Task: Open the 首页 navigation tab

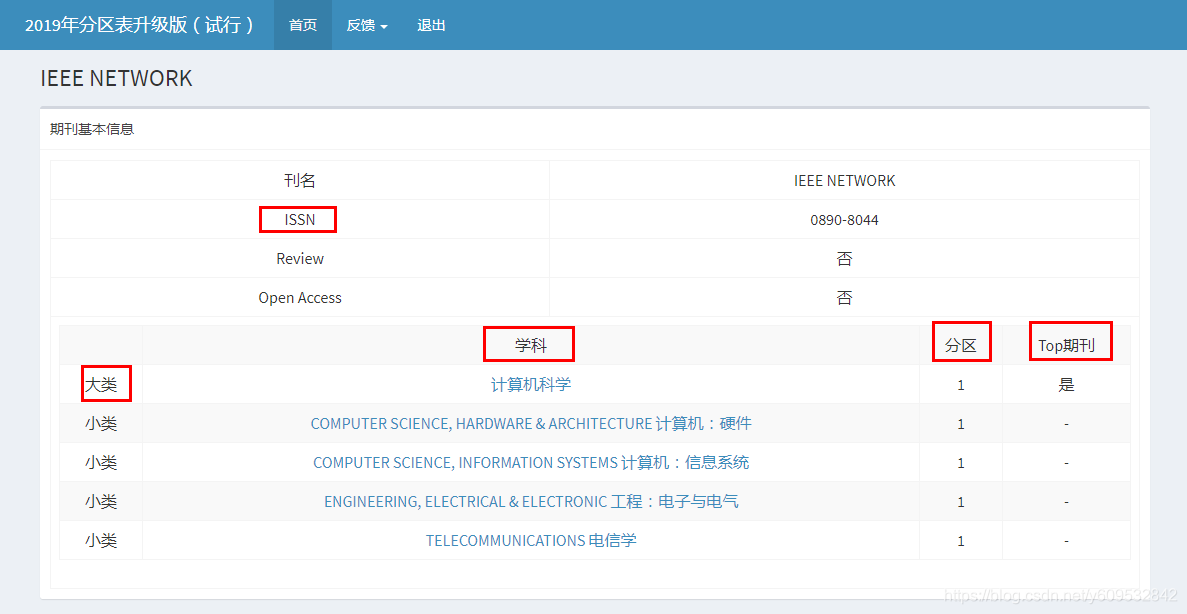Action: click(303, 25)
